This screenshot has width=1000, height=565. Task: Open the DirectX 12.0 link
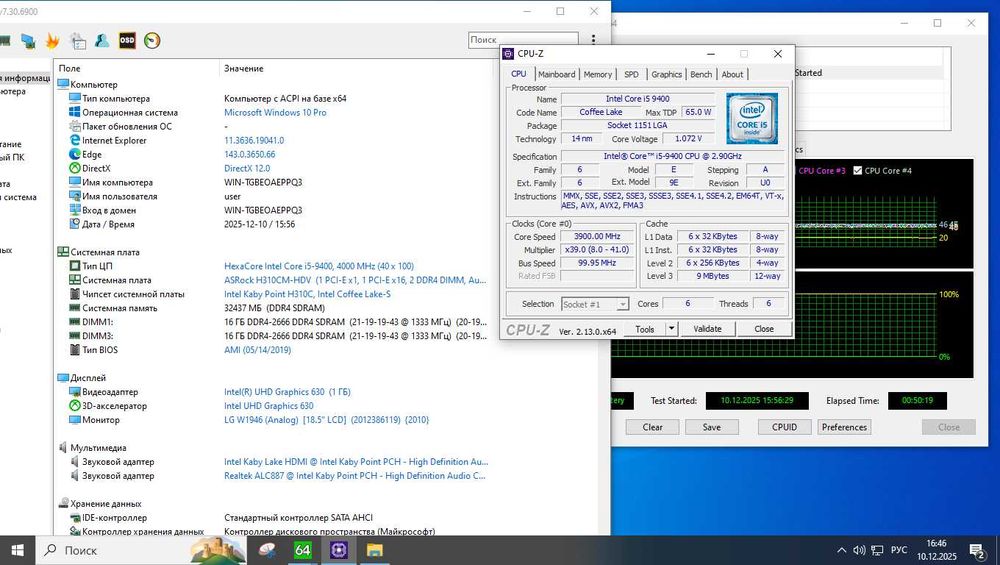(x=247, y=168)
